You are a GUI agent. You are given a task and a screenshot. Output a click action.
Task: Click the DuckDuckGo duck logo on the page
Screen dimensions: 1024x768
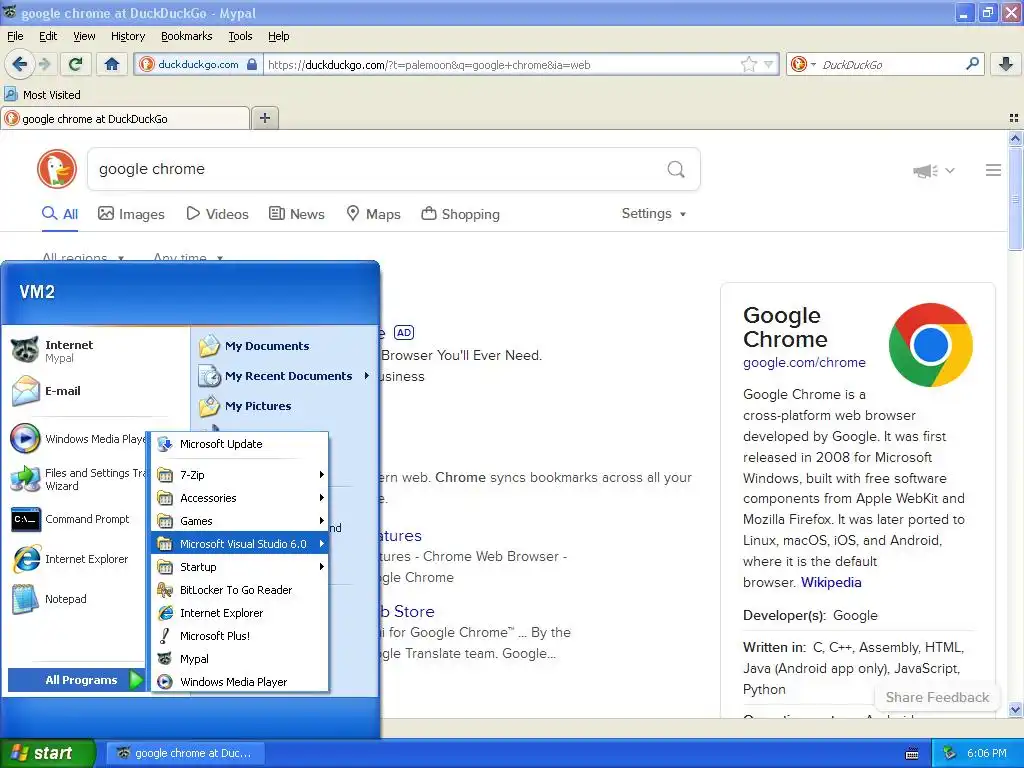coord(57,169)
